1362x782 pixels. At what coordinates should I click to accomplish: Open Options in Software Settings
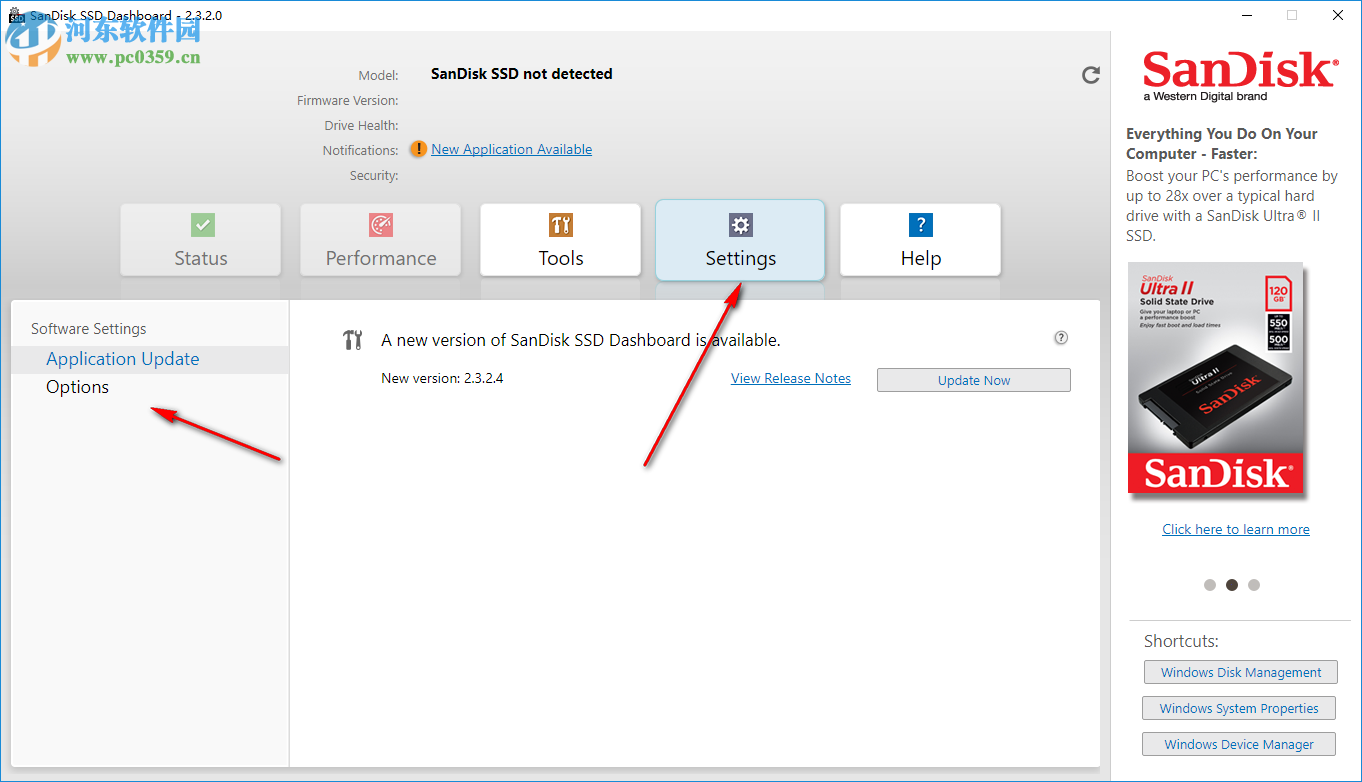150,388
